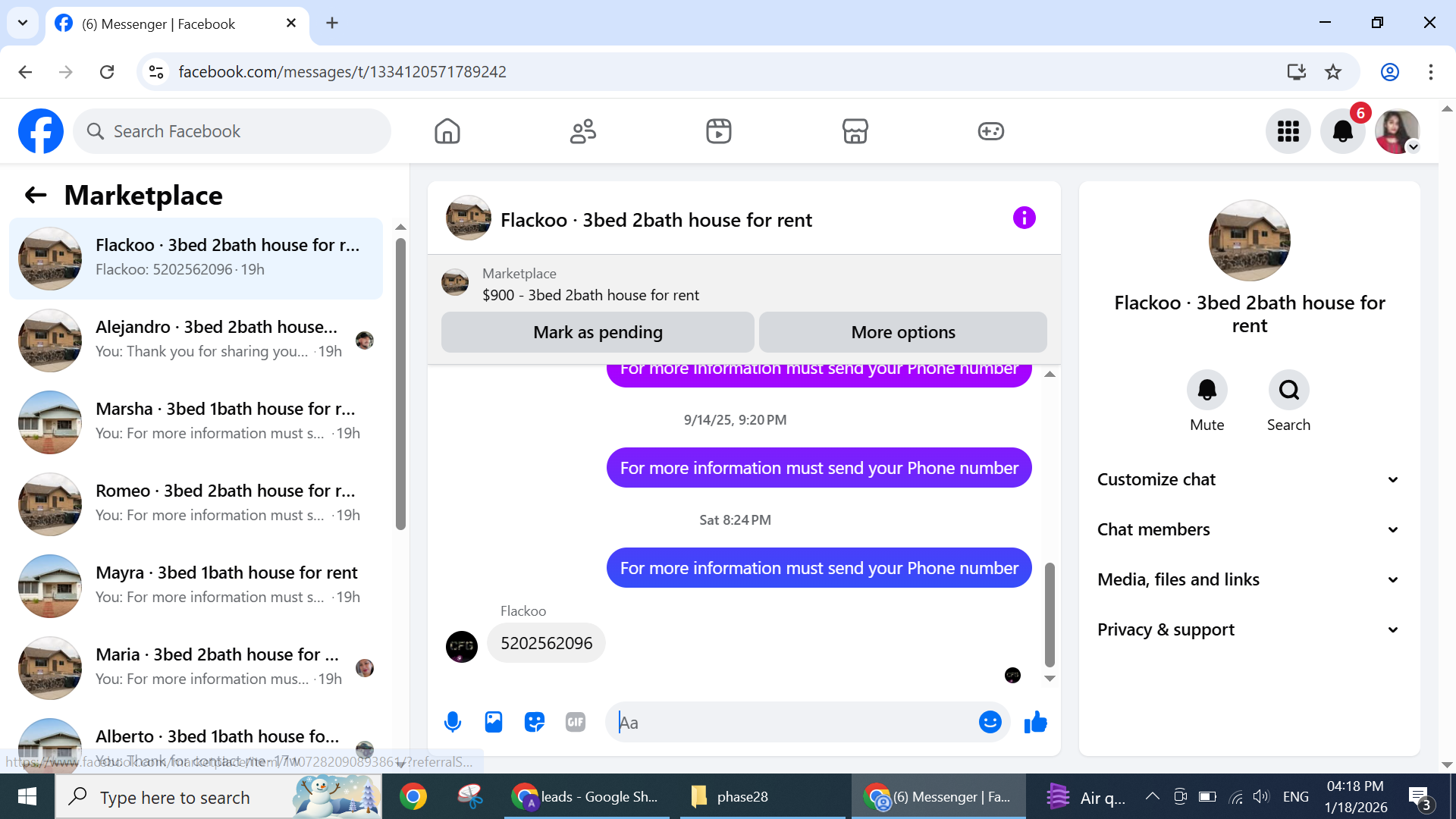
Task: Open the emoji picker in message box
Action: point(990,722)
